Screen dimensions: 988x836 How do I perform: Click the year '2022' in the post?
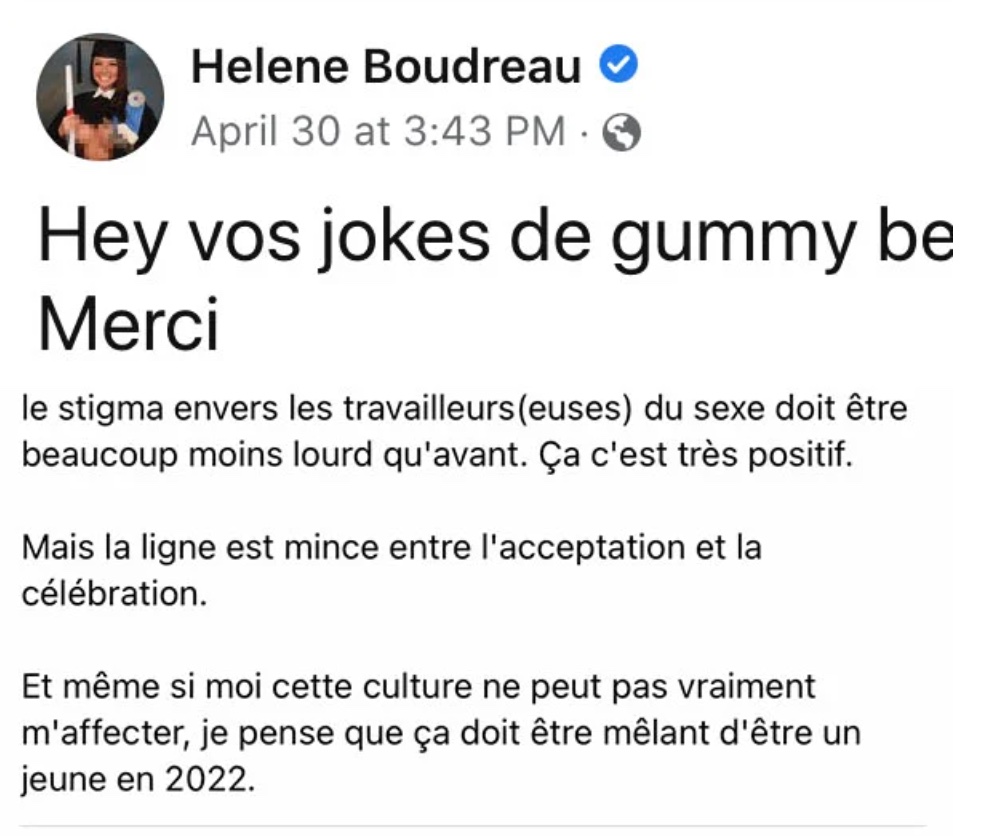(x=205, y=779)
